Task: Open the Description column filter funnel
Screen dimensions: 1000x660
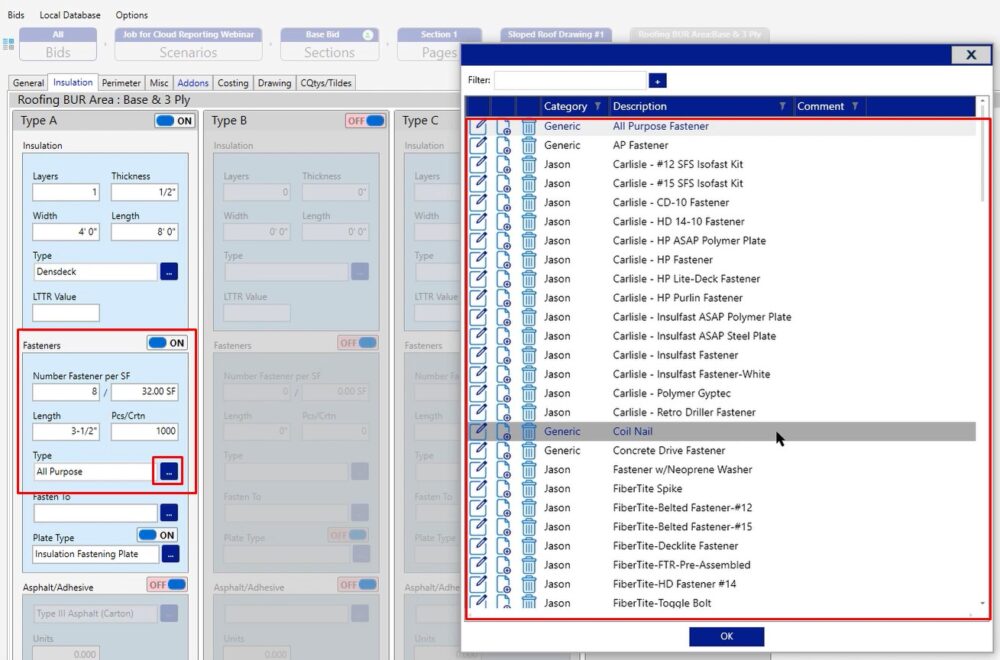Action: point(782,106)
